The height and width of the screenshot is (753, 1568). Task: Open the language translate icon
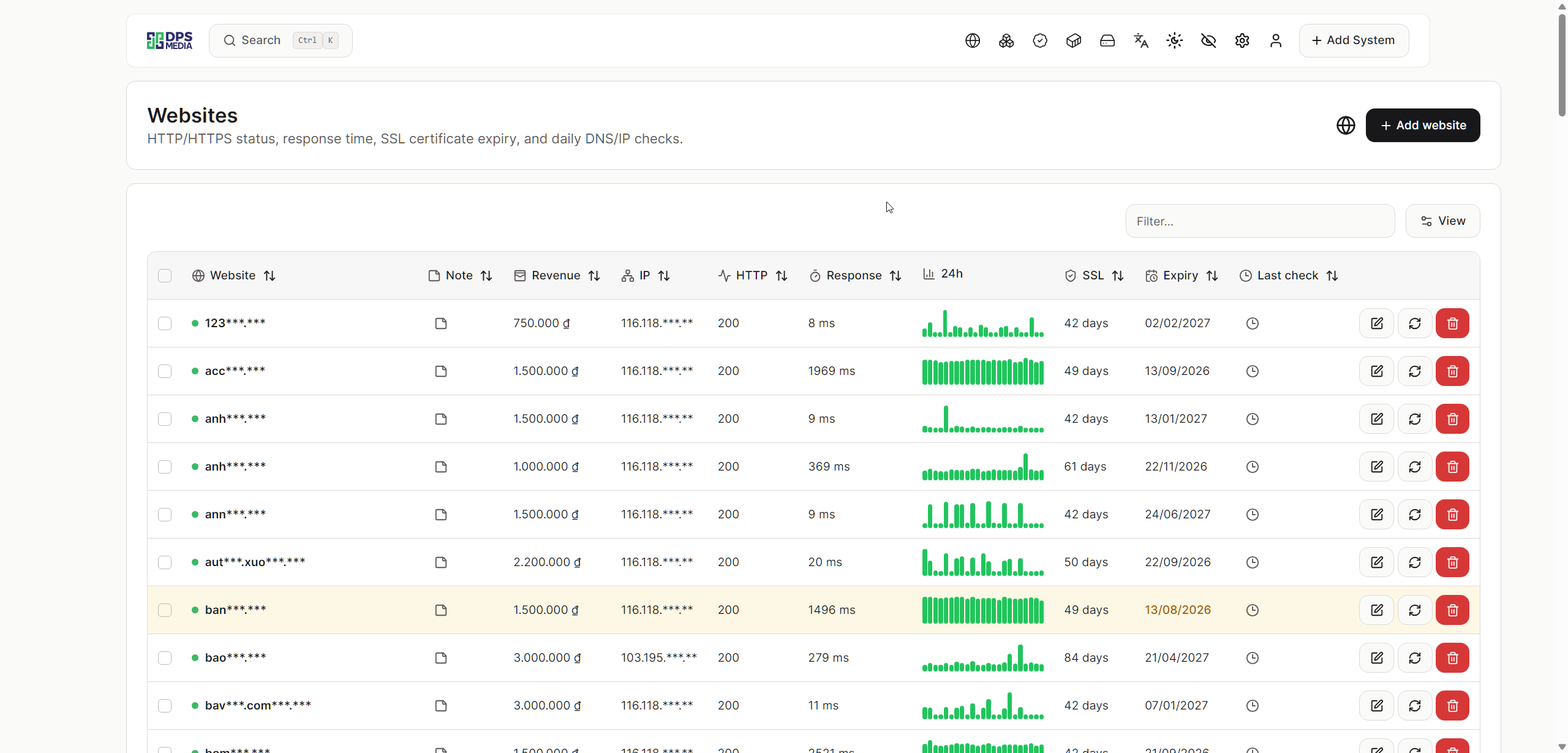[1141, 40]
